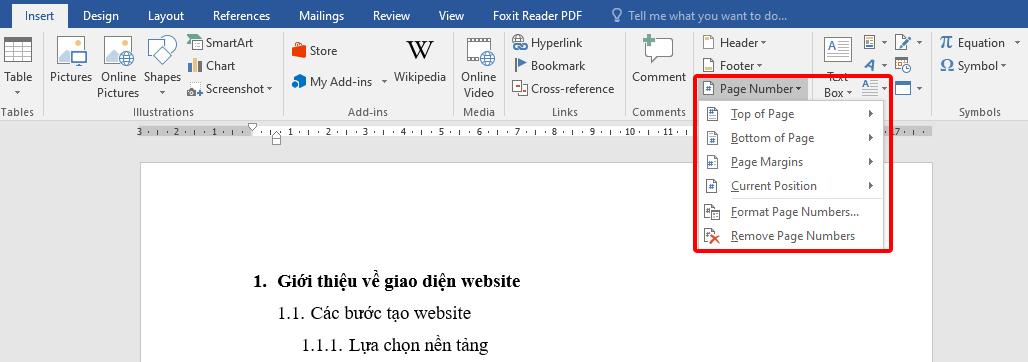
Task: Insert an Online Video
Action: [479, 68]
